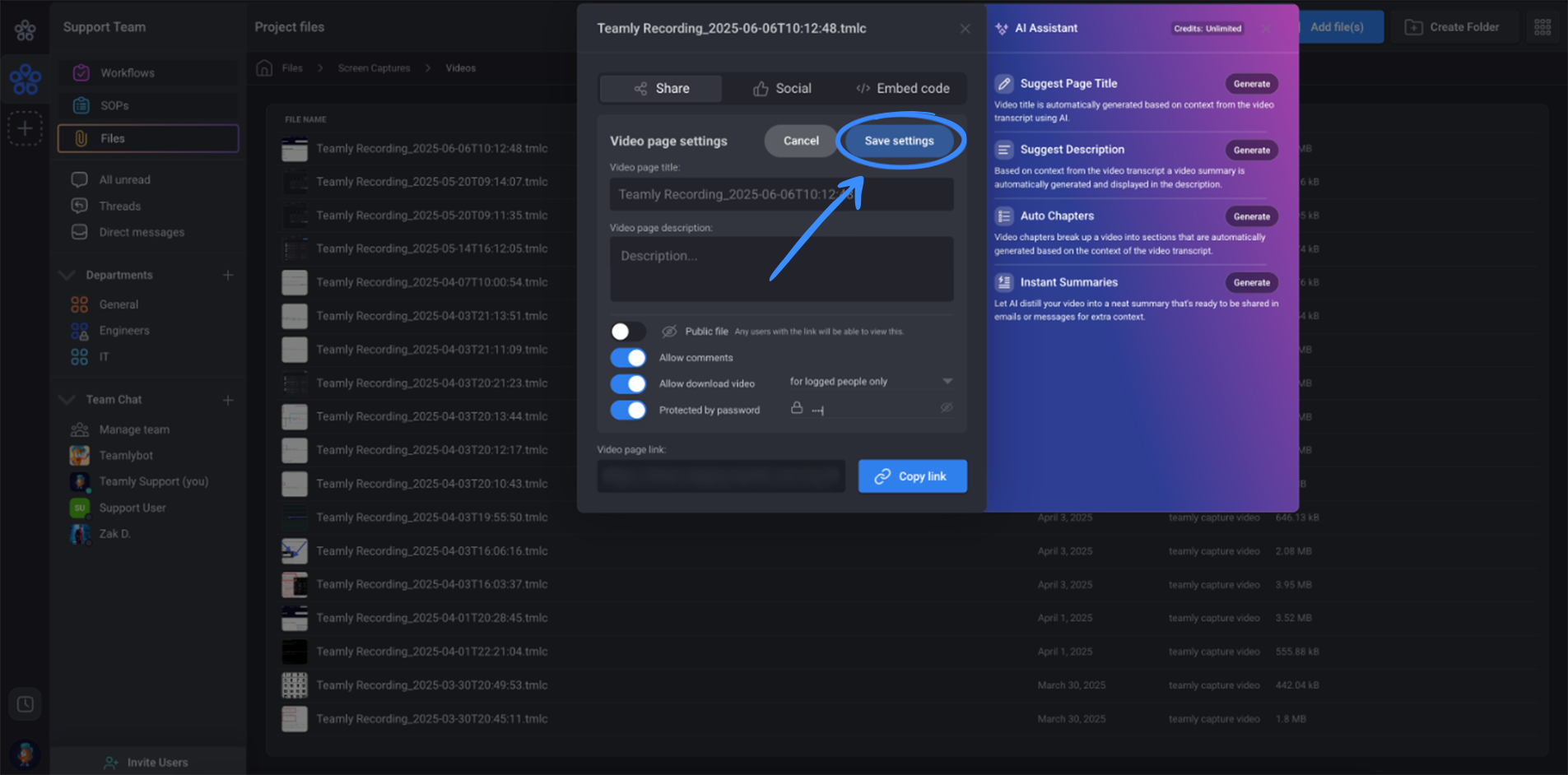Click the Video page link field
Image resolution: width=1568 pixels, height=775 pixels.
(721, 476)
